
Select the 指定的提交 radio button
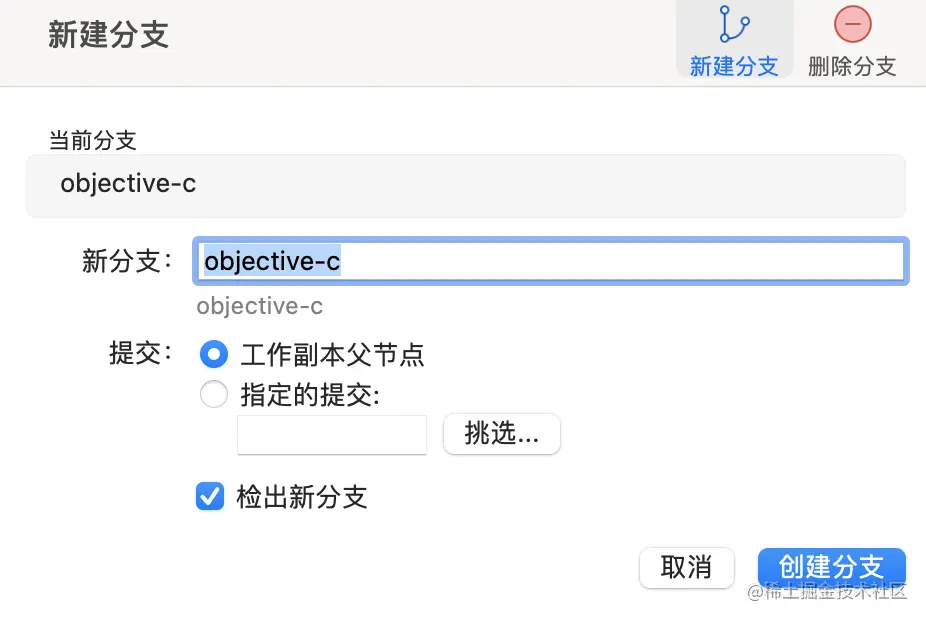click(214, 395)
